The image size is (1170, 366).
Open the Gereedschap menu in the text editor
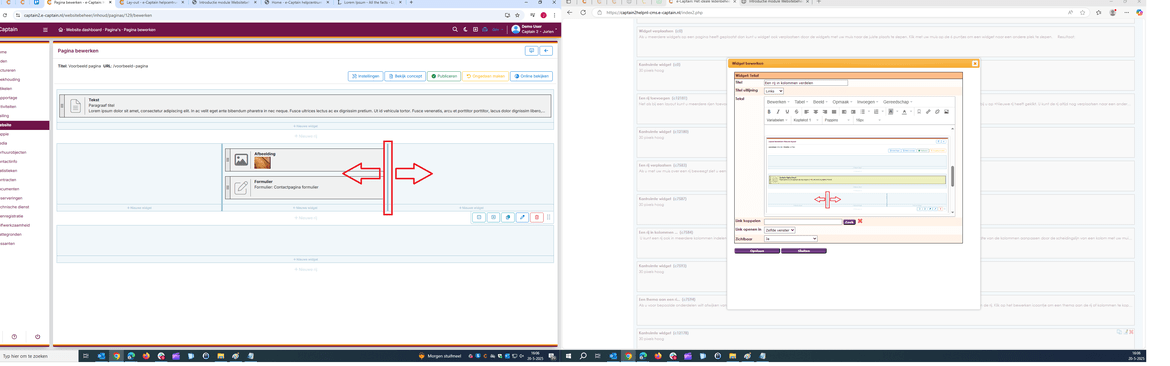pyautogui.click(x=898, y=102)
